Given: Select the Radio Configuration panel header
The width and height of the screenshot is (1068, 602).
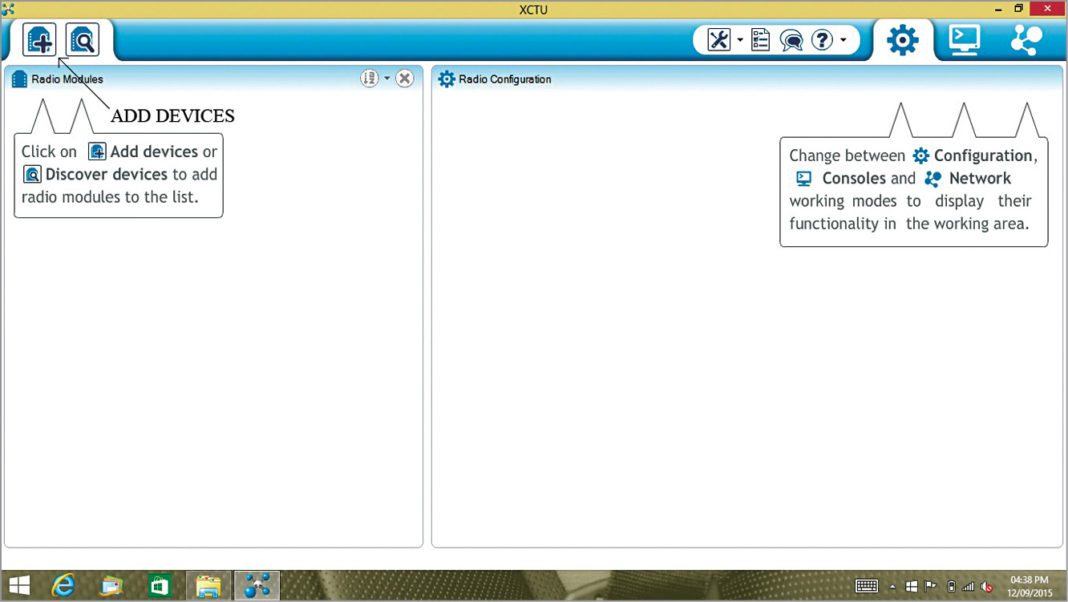Looking at the screenshot, I should point(502,78).
